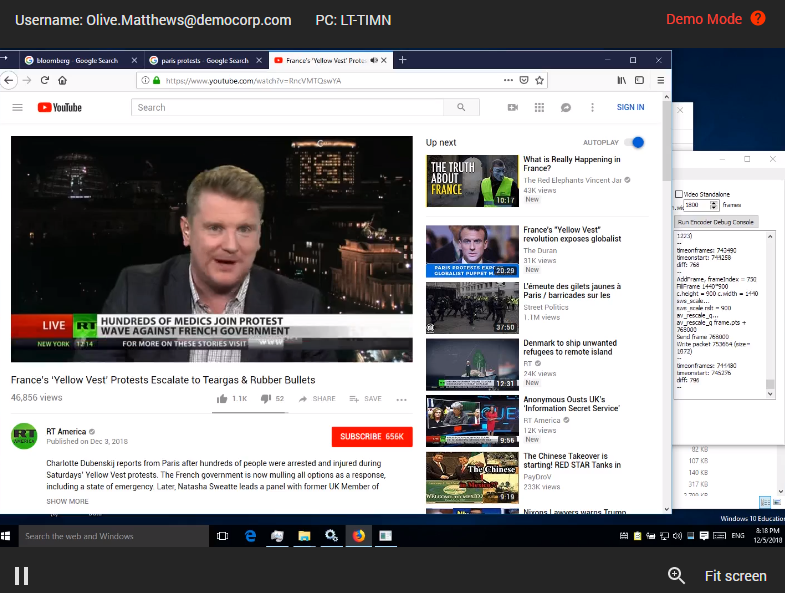The image size is (785, 593).
Task: Click the volume icon in system tray
Action: (677, 536)
